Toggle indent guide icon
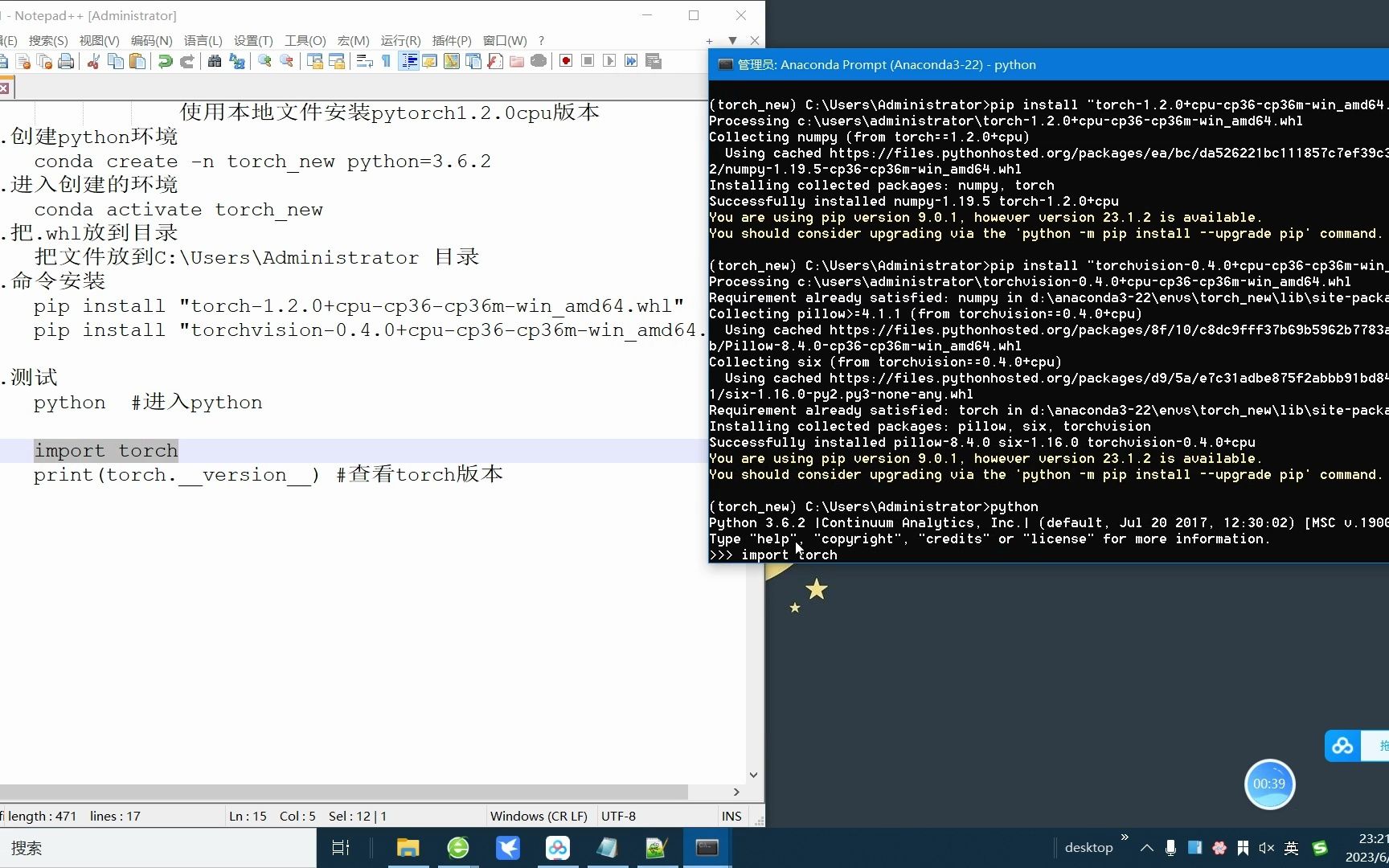Screen dimensions: 1389x868 point(408,61)
